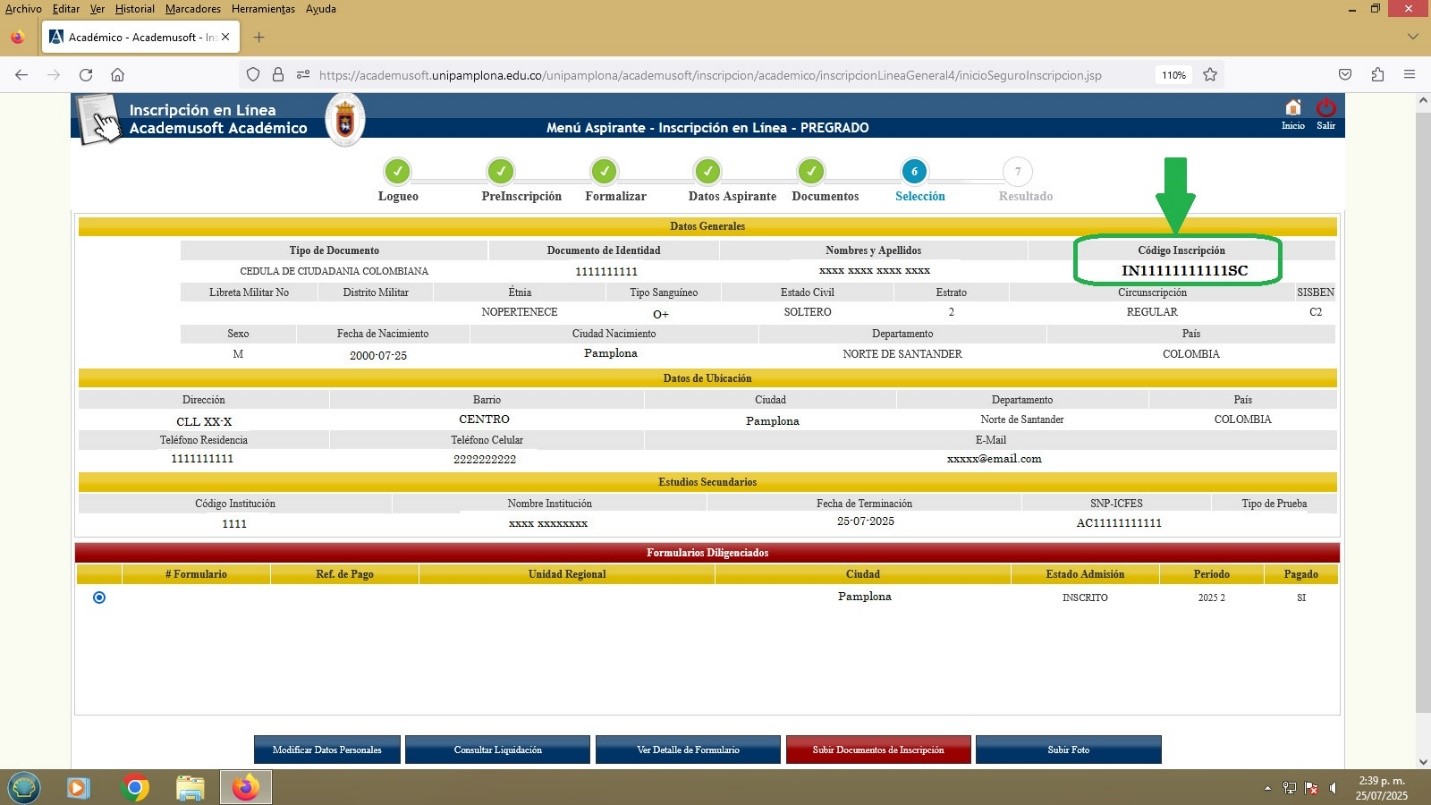This screenshot has width=1431, height=805.
Task: Open Firefox hamburger application menu
Action: tap(1410, 75)
